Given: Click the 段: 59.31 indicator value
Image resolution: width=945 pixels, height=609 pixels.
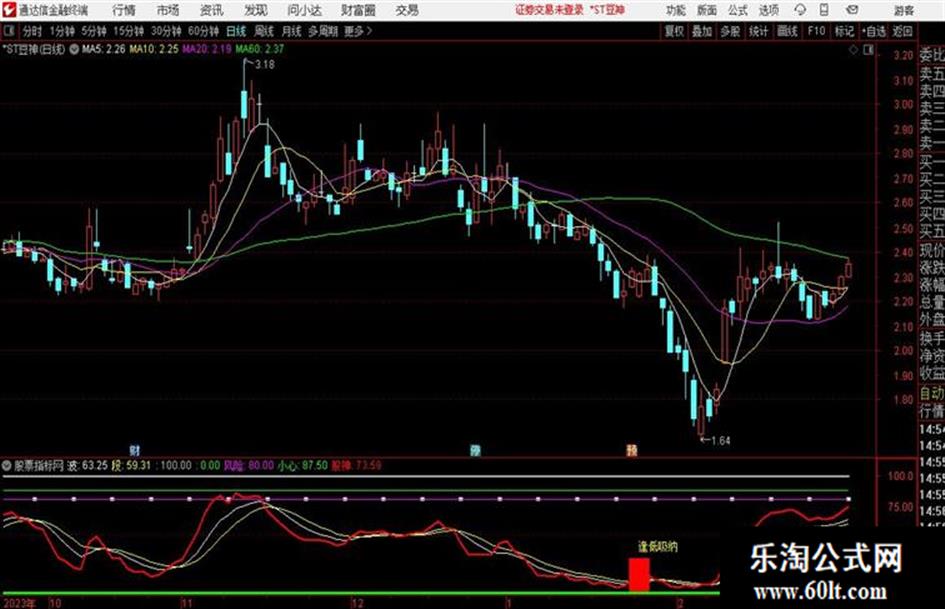Looking at the screenshot, I should pos(131,465).
